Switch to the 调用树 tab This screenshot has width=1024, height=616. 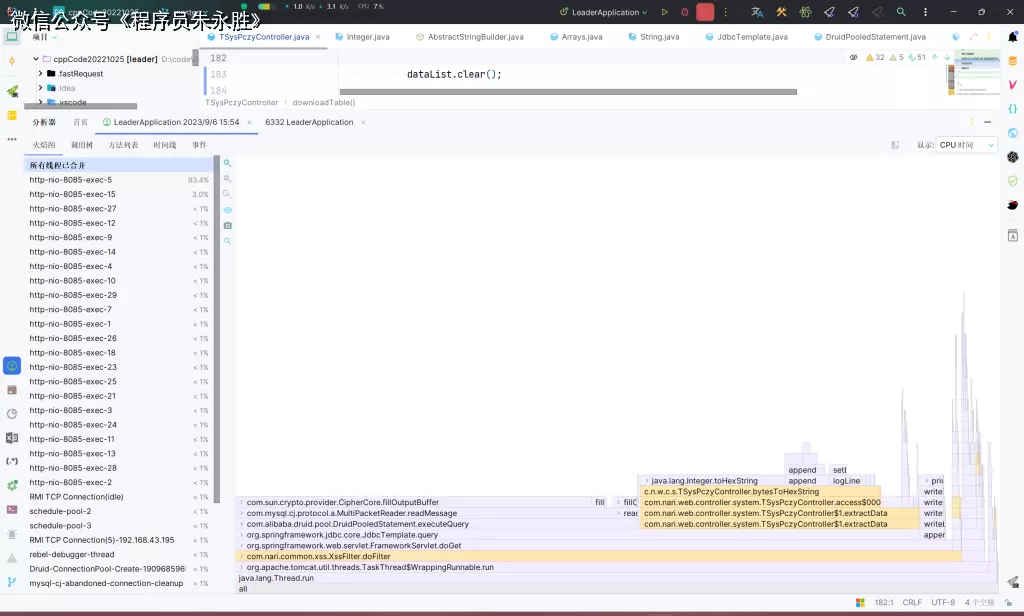tap(82, 145)
